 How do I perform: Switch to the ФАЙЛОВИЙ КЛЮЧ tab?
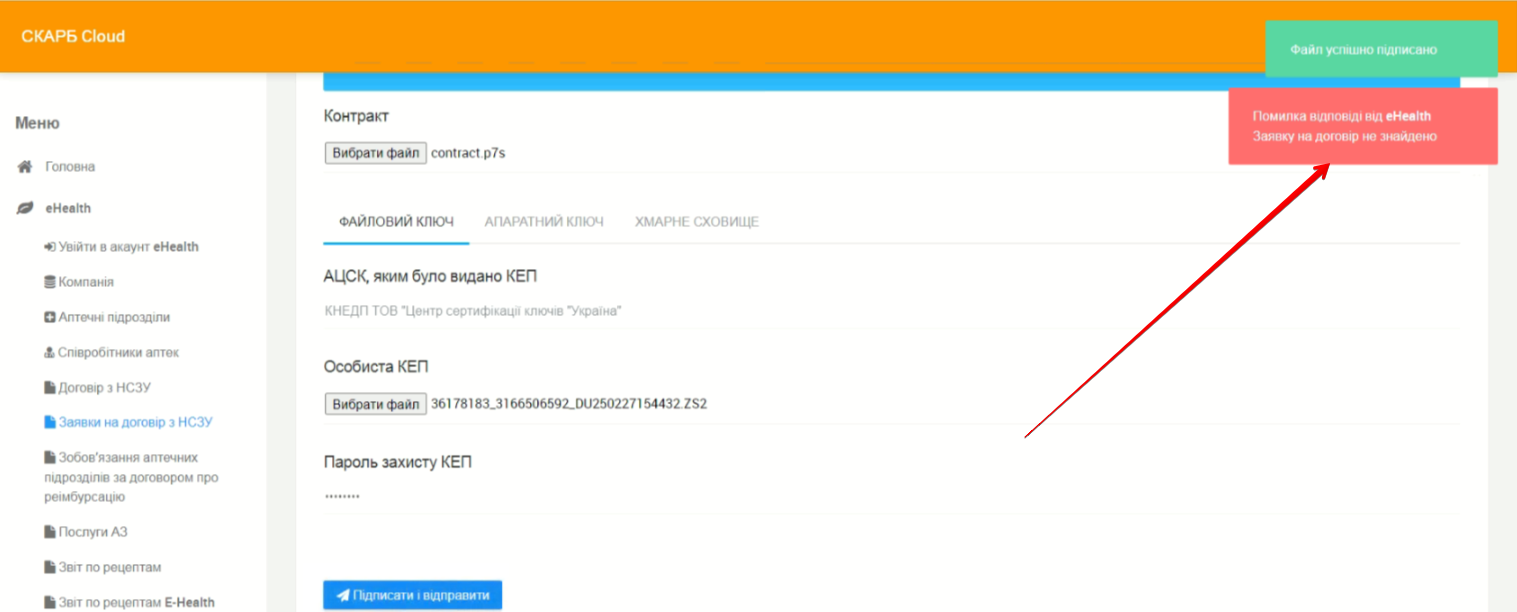point(396,222)
